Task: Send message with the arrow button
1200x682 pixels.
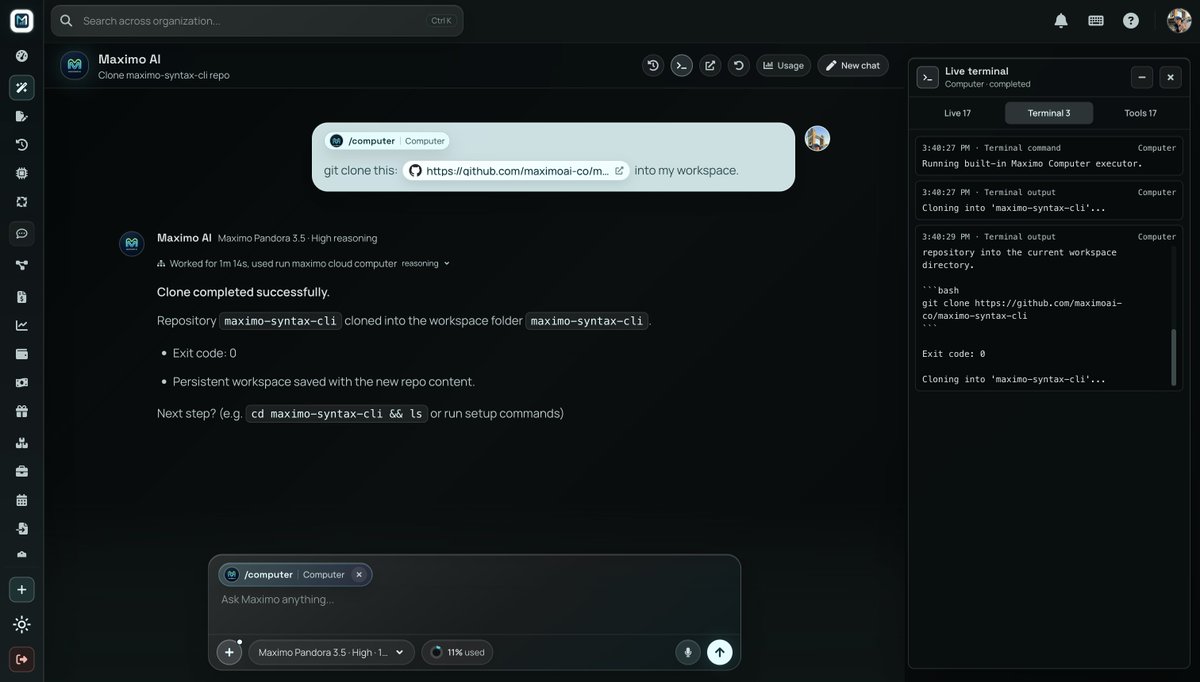Action: (x=719, y=652)
